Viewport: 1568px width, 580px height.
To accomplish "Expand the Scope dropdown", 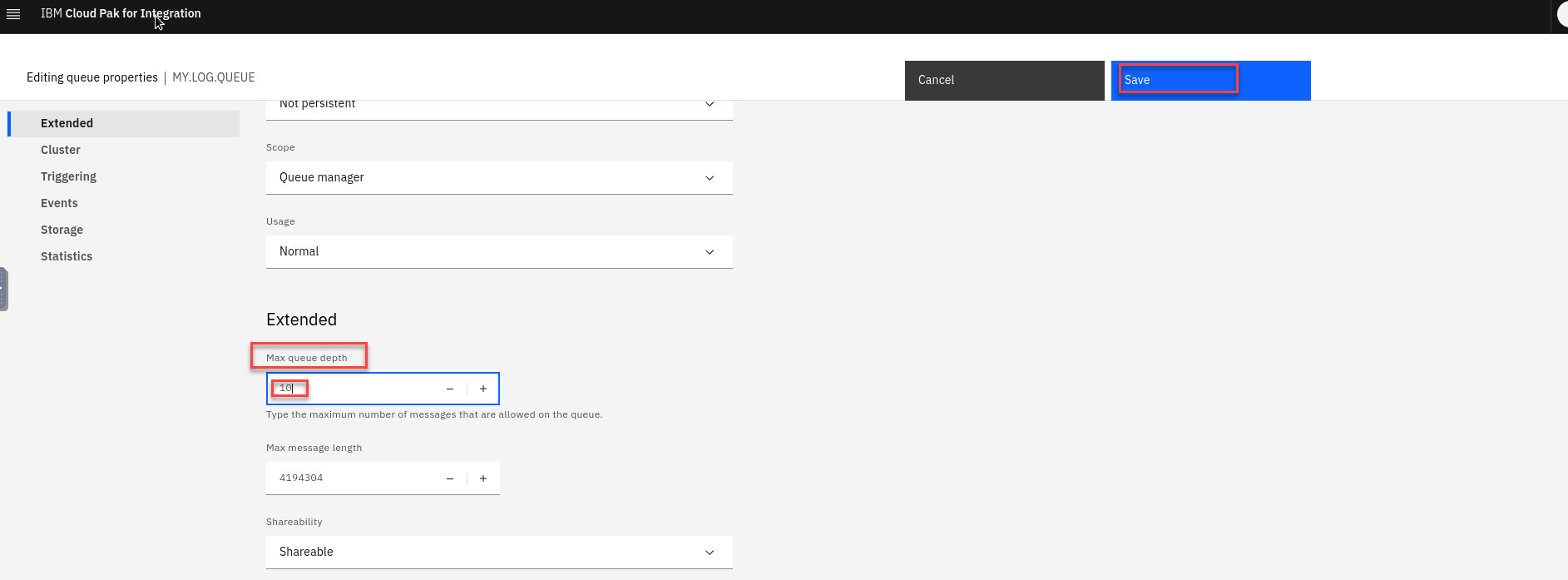I will point(499,178).
